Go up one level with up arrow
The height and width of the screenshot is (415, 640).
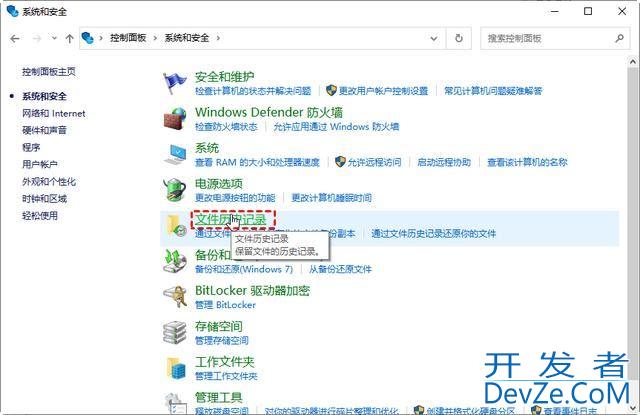tap(69, 38)
